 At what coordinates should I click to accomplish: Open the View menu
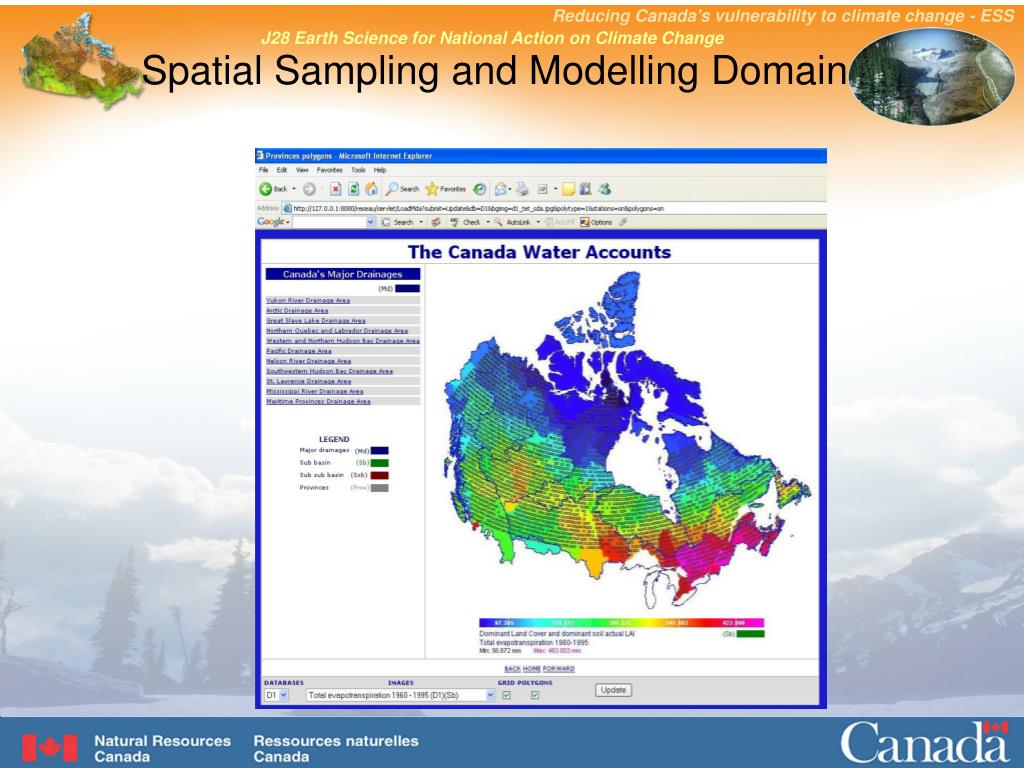click(x=302, y=170)
